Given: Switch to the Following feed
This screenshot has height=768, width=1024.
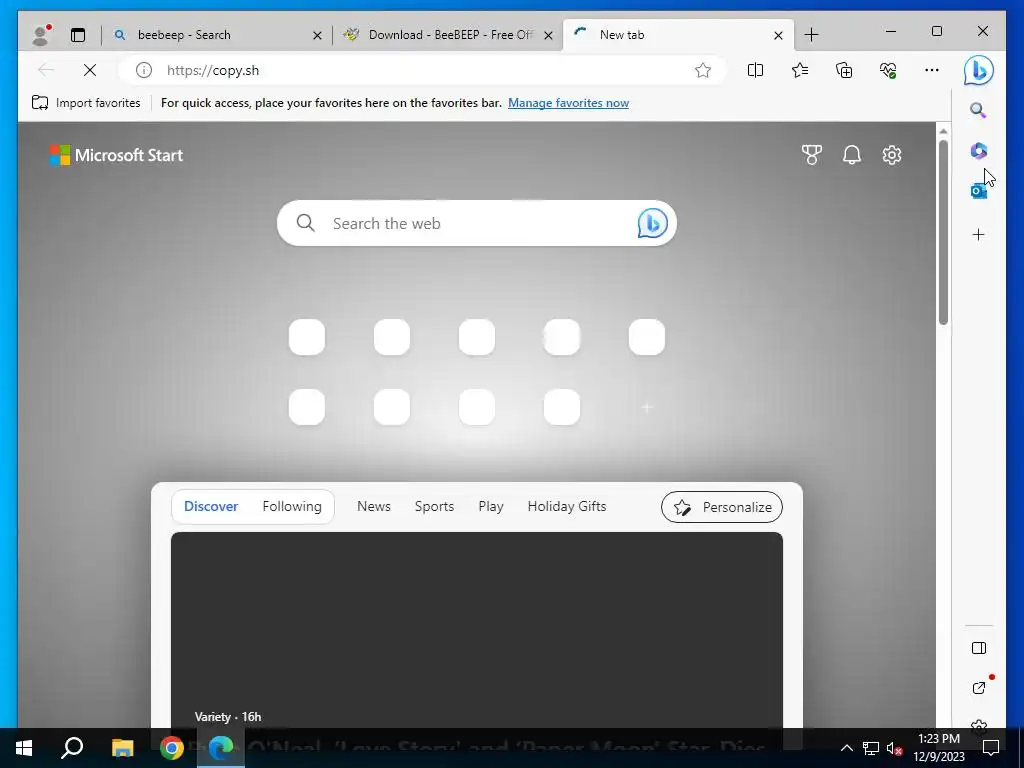Looking at the screenshot, I should point(292,506).
